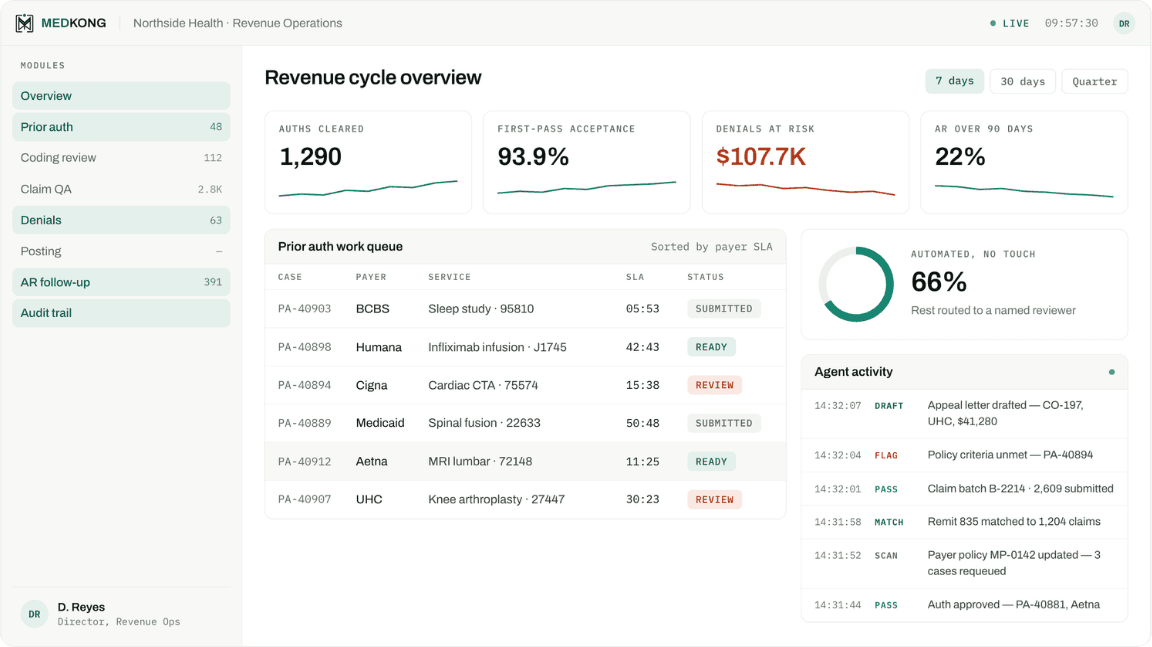Open the Auths Cleared card
The width and height of the screenshot is (1152, 647).
[368, 162]
